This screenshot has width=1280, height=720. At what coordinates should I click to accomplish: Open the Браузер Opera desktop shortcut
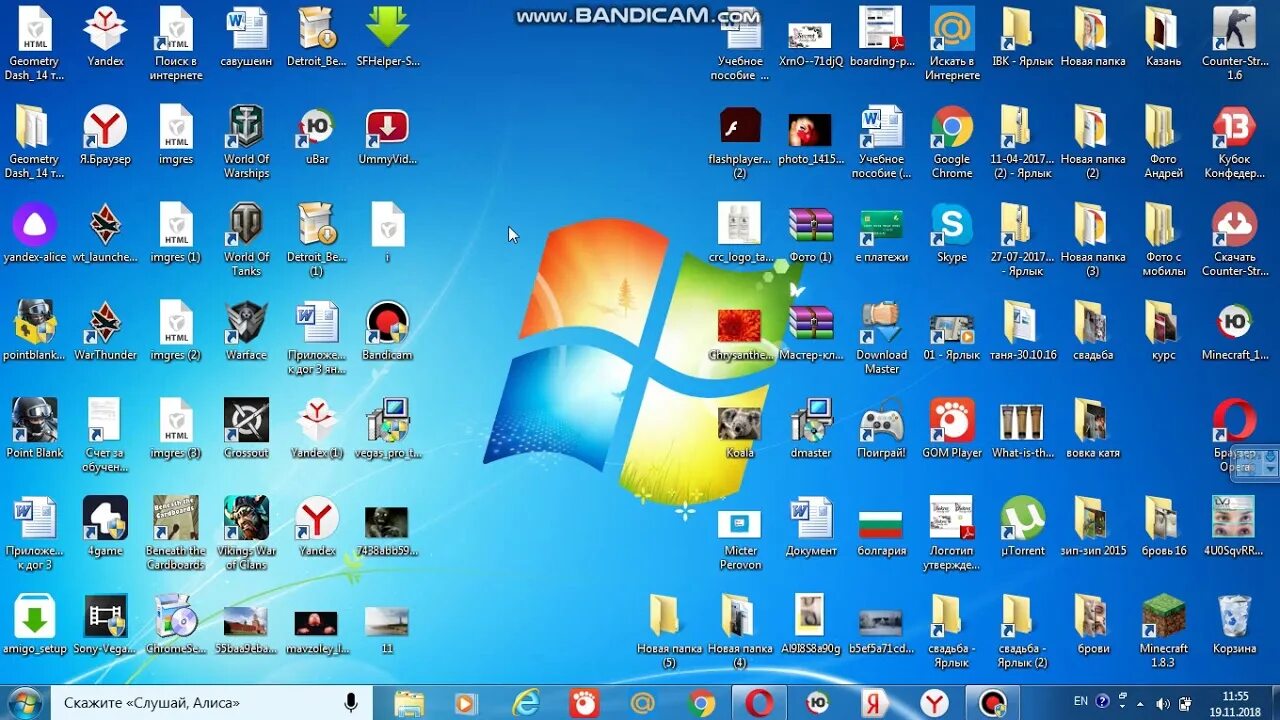[1235, 435]
